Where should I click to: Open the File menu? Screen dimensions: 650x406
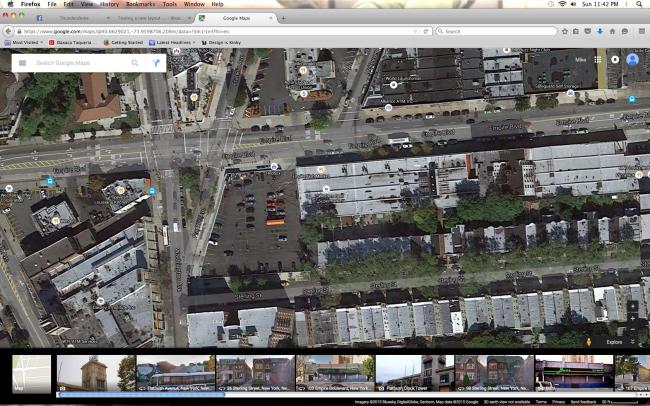click(x=52, y=4)
